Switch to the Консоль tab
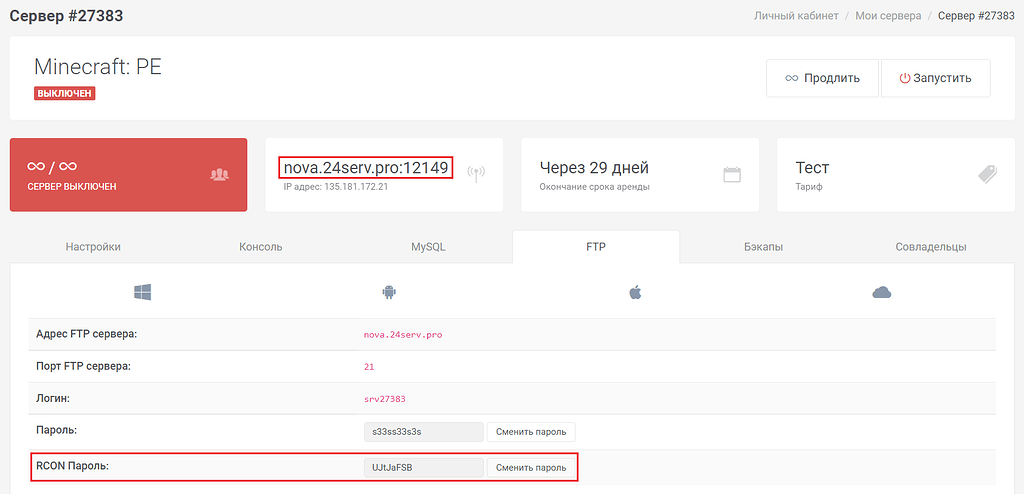 (261, 246)
